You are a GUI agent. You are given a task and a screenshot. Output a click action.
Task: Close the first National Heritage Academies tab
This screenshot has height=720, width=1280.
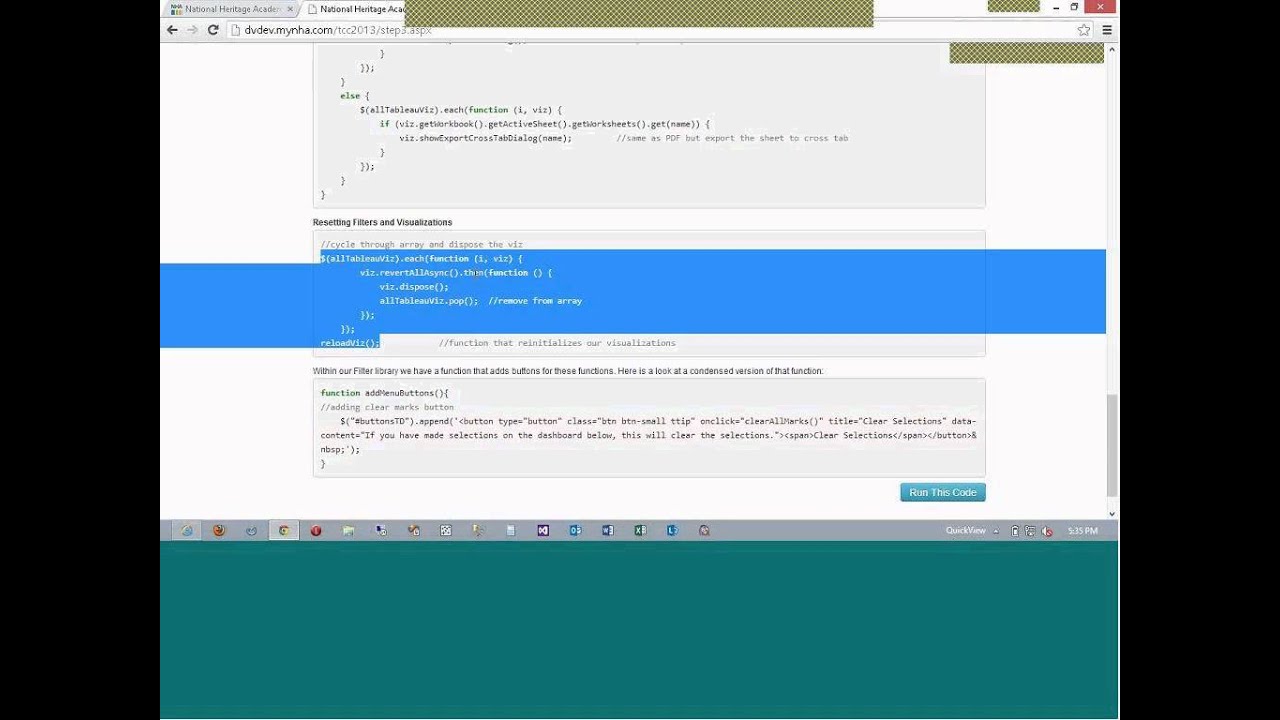click(x=290, y=8)
